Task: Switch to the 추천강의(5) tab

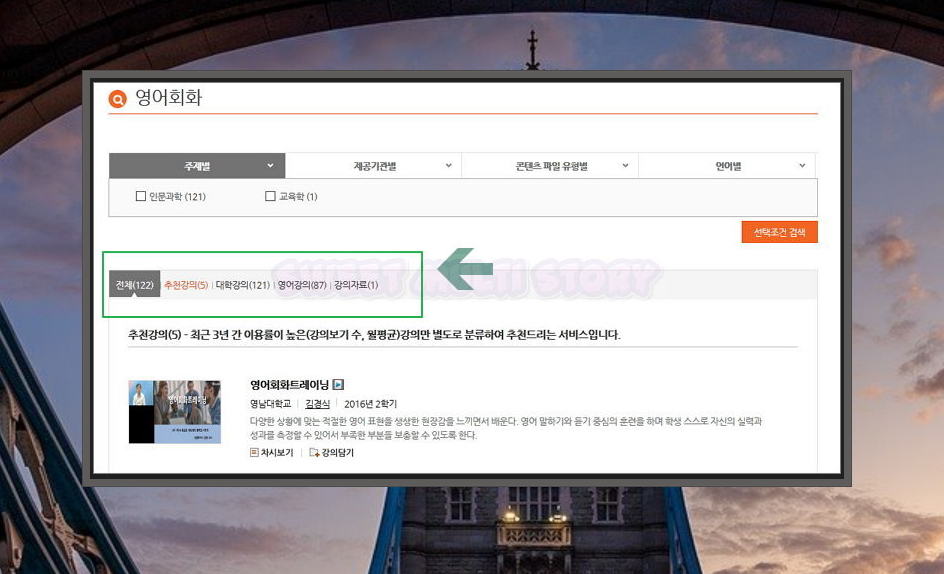Action: tap(186, 285)
